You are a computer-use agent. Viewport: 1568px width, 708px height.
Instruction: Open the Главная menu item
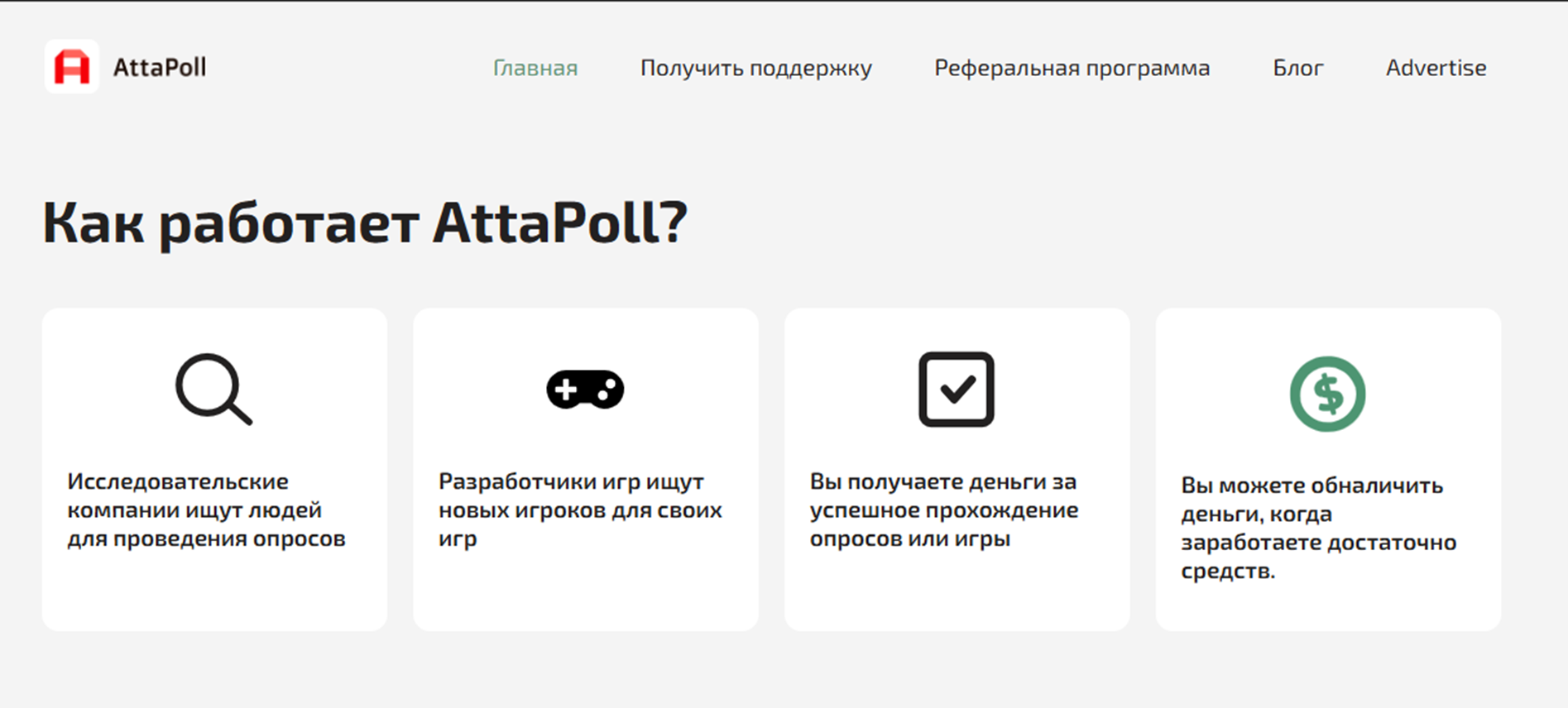(x=535, y=68)
